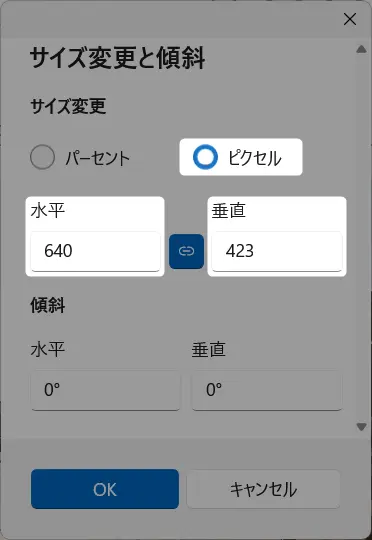Click the 垂直 label in skew section
The height and width of the screenshot is (540, 372).
point(209,350)
